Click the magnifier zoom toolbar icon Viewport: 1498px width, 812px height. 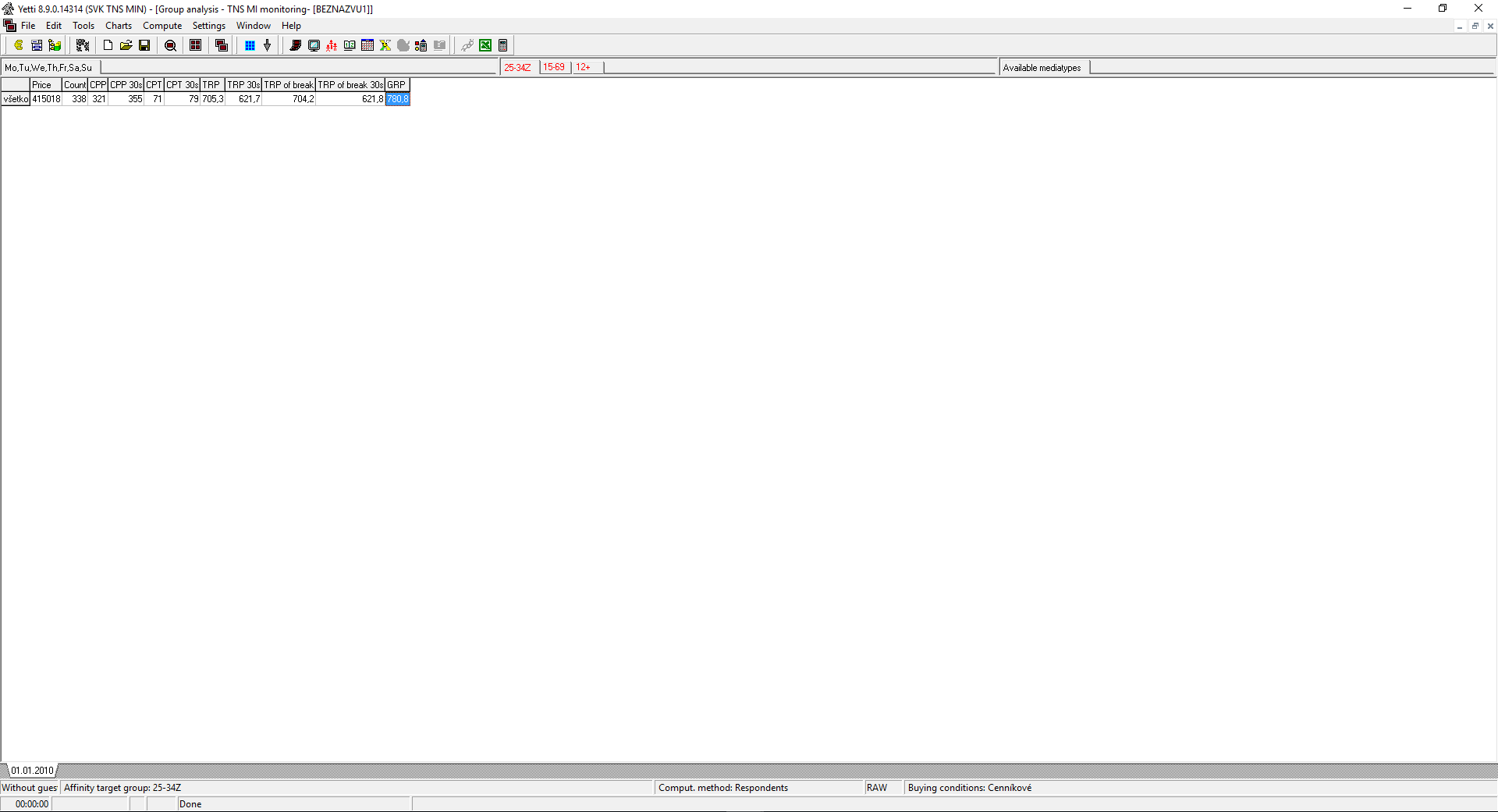[170, 45]
